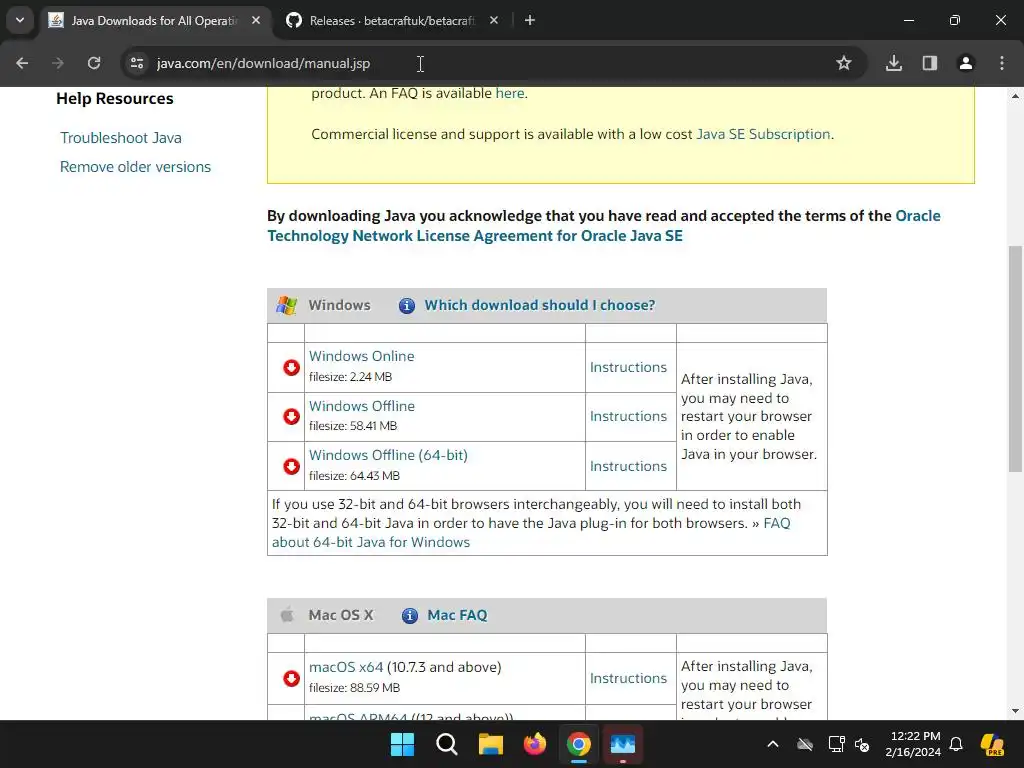The height and width of the screenshot is (768, 1024).
Task: Click the scrollbar up arrow
Action: pos(1015,96)
